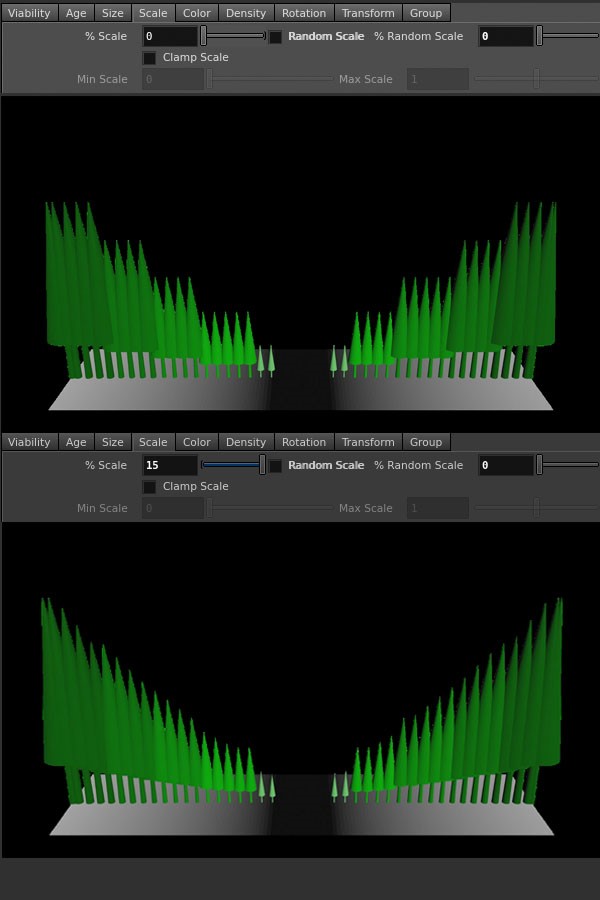Image resolution: width=600 pixels, height=900 pixels.
Task: Click upper % Random Scale value field
Action: tap(506, 36)
